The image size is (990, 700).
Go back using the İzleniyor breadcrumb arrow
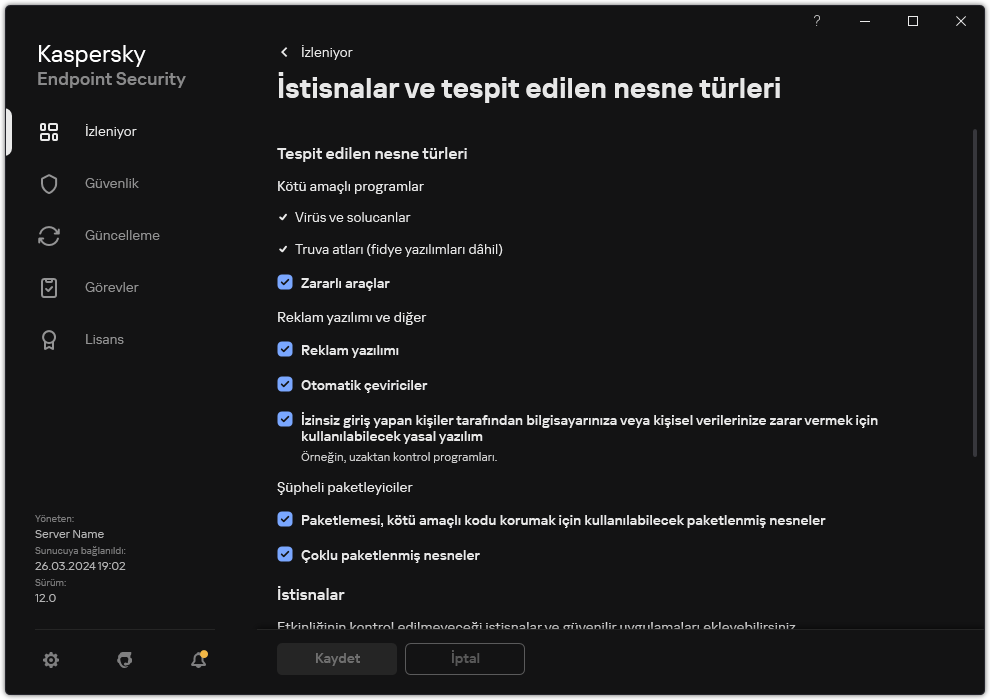(283, 52)
